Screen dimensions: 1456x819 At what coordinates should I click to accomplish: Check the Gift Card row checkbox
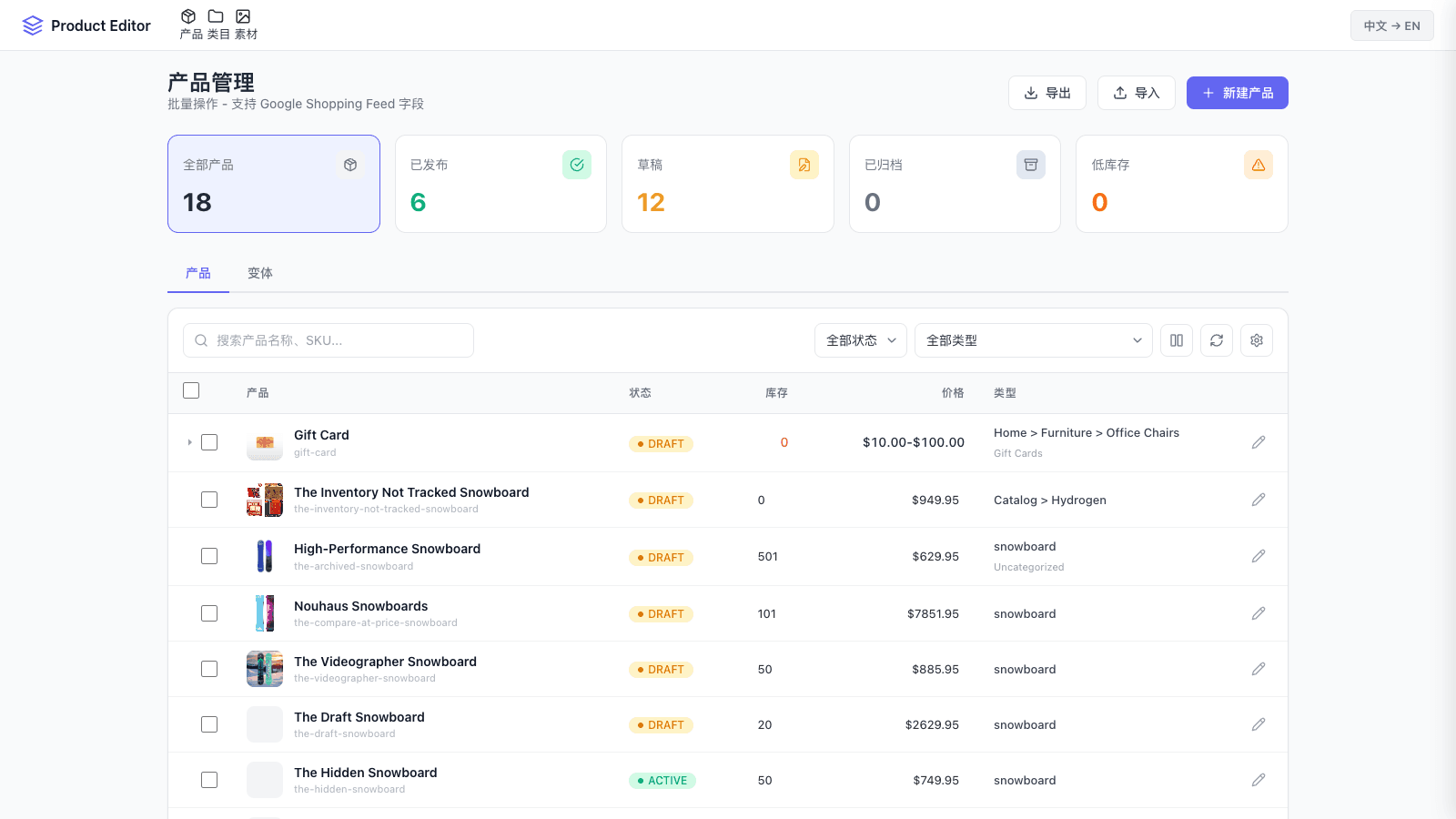209,442
